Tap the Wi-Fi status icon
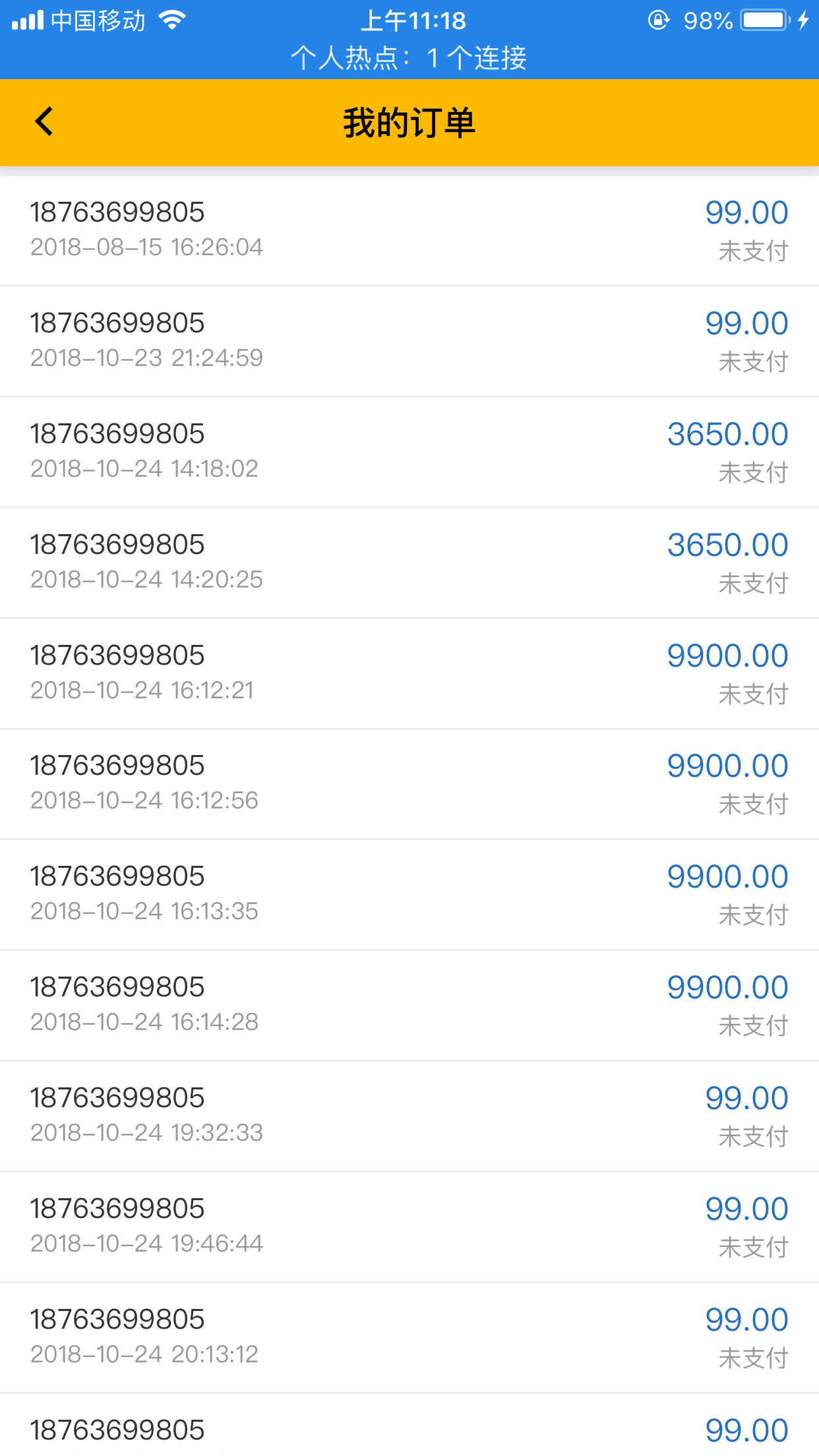 172,21
